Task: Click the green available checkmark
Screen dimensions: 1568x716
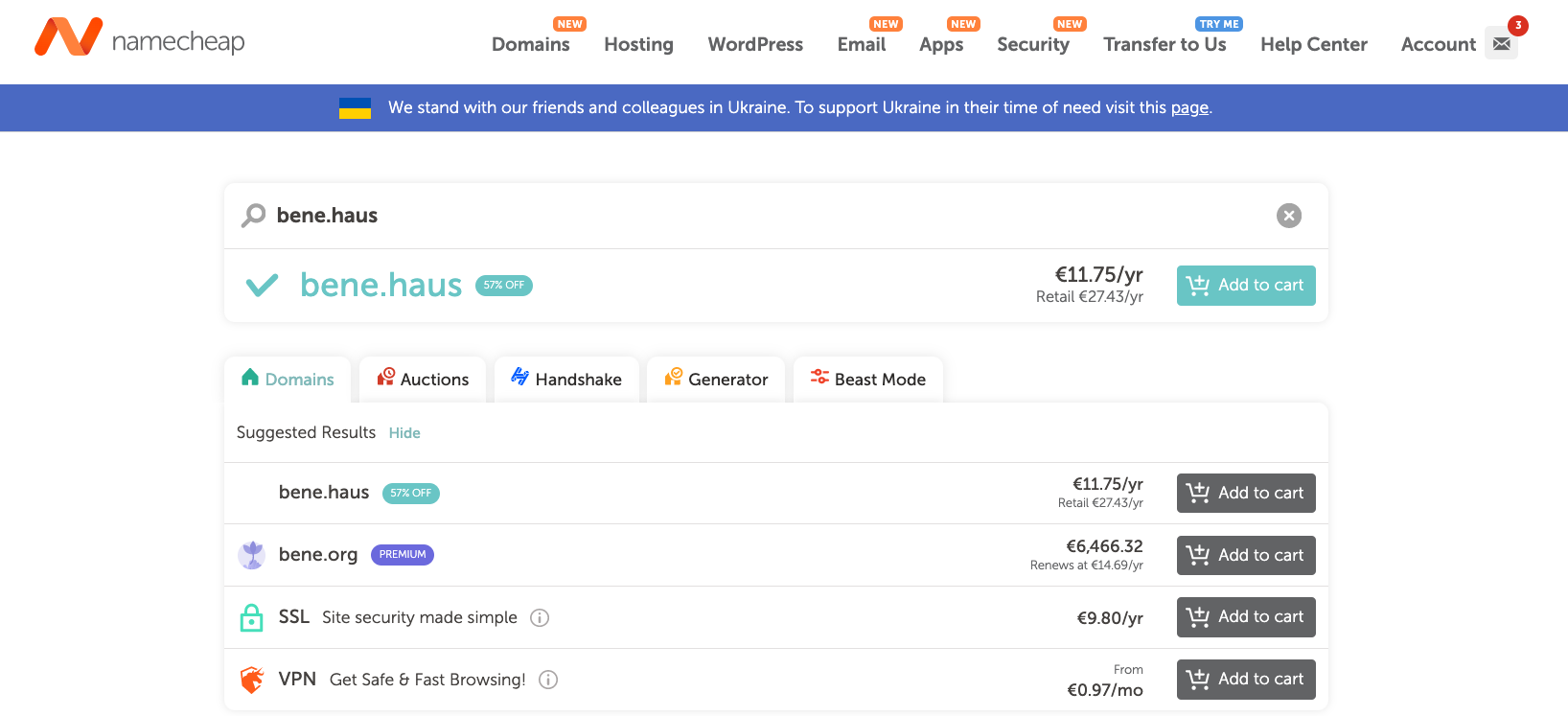Action: point(262,285)
